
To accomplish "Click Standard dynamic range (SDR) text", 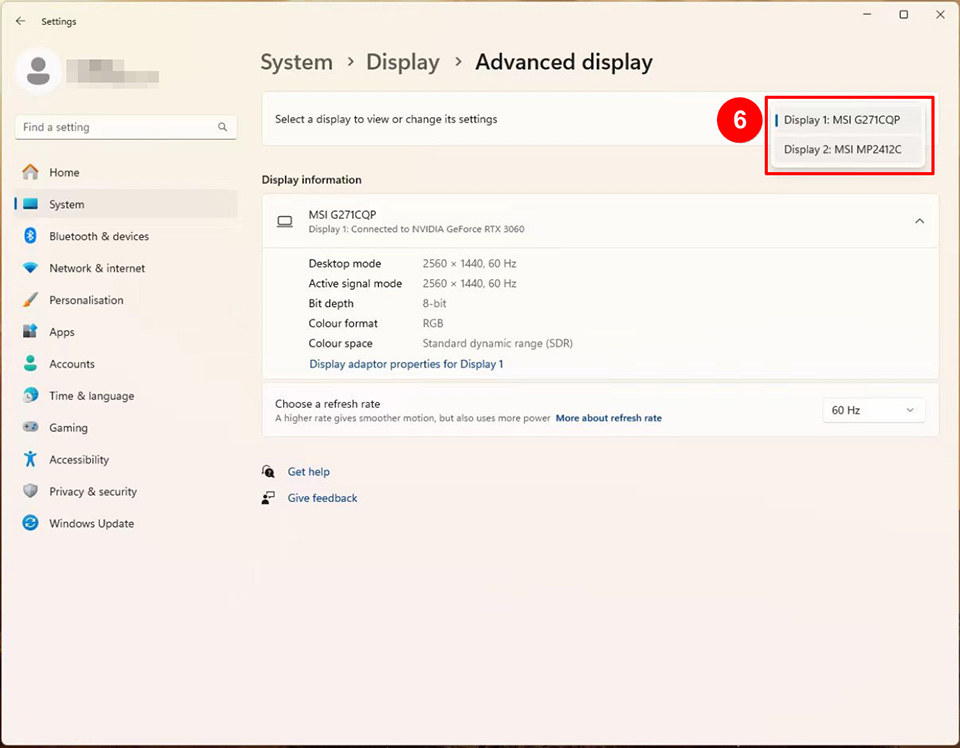I will 497,343.
